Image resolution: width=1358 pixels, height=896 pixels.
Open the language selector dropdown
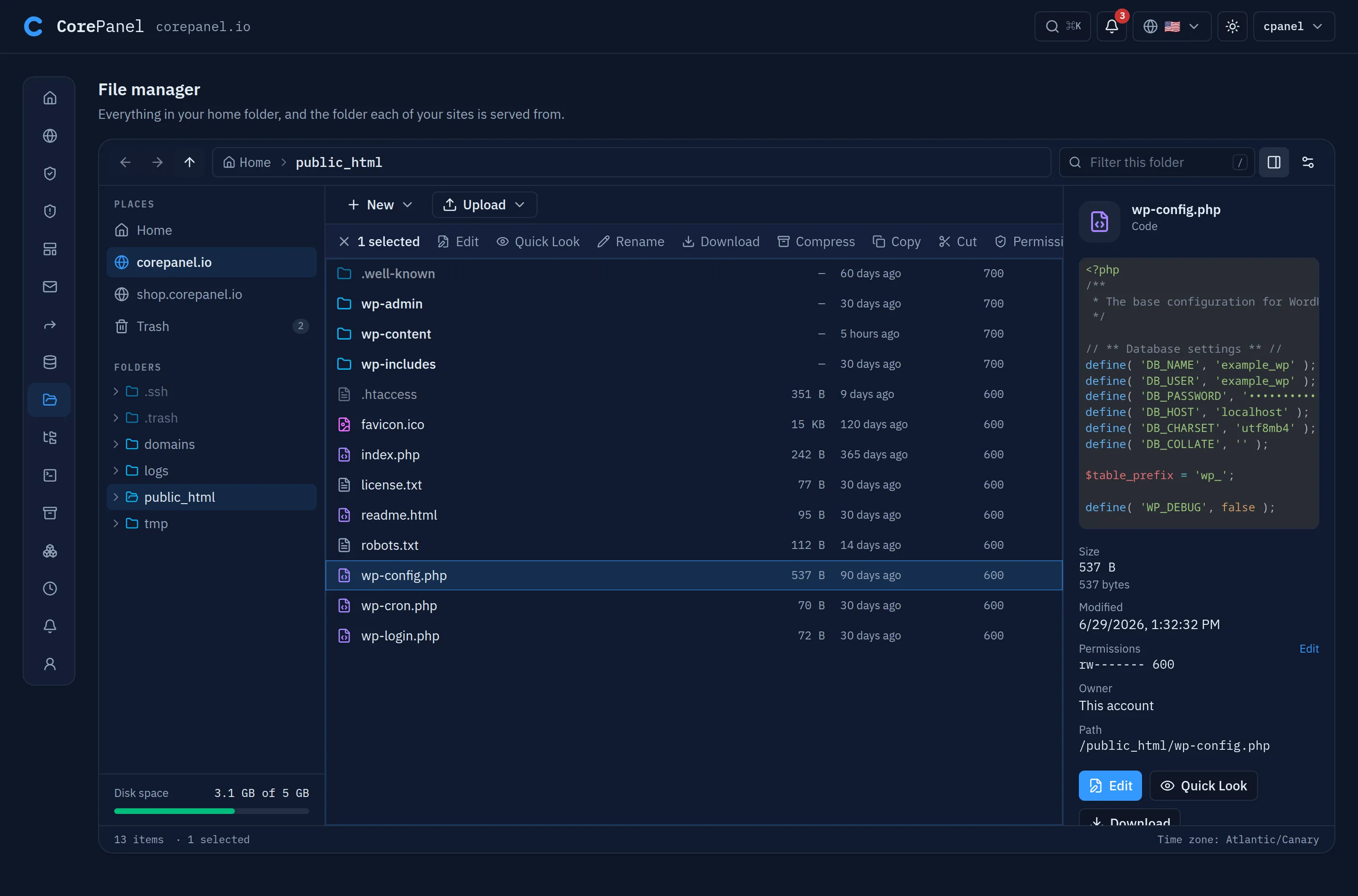coord(1171,26)
